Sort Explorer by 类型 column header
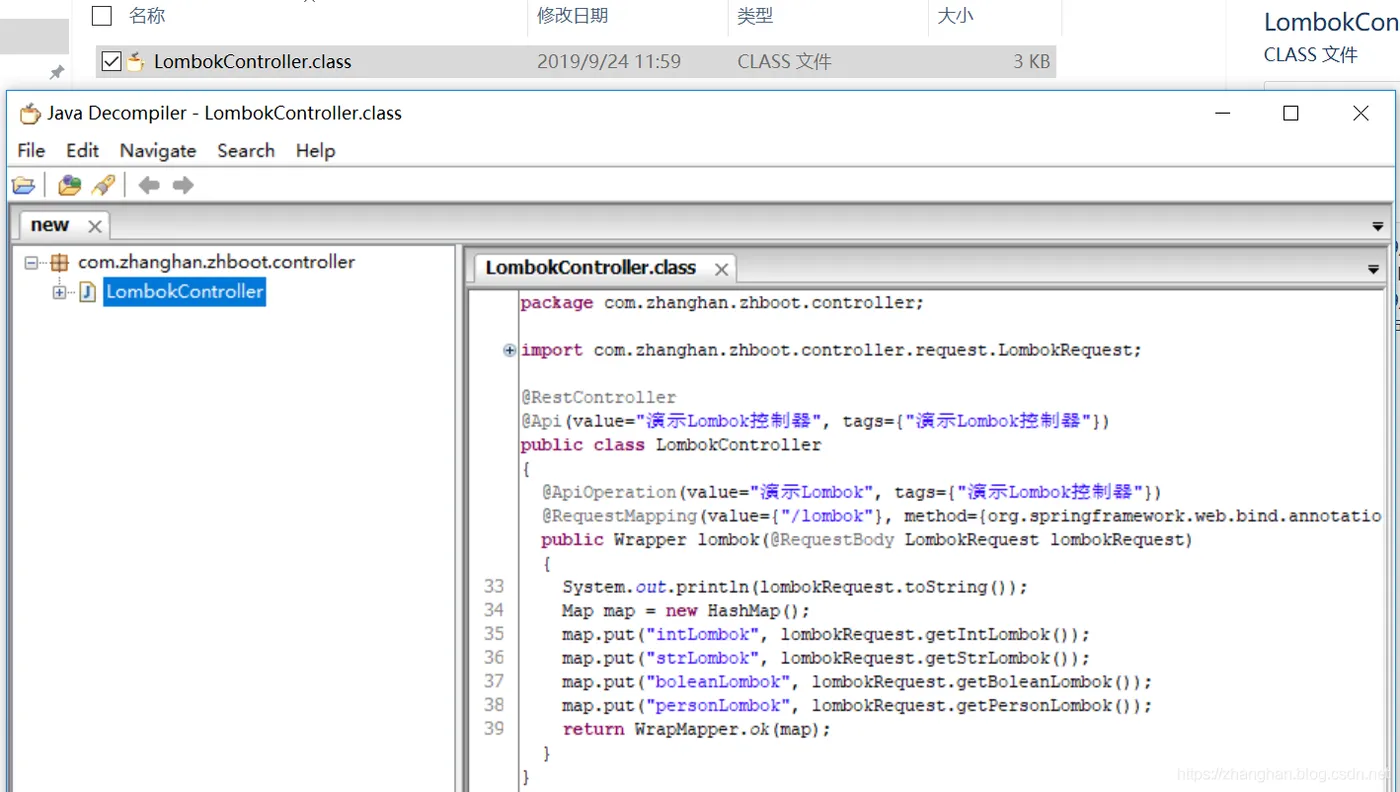The image size is (1400, 792). 755,15
